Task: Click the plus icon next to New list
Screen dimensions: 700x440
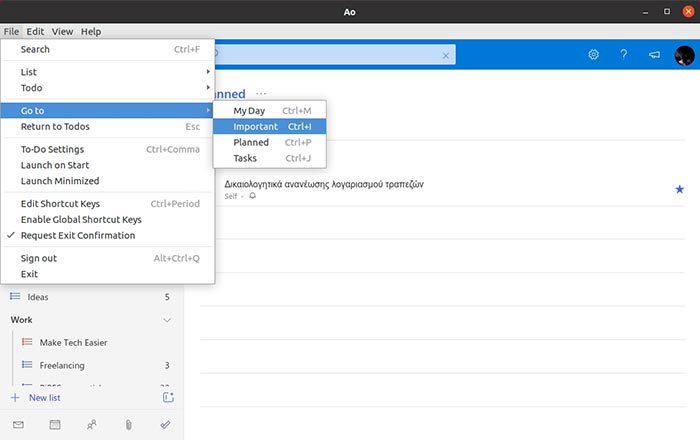Action: [15, 398]
